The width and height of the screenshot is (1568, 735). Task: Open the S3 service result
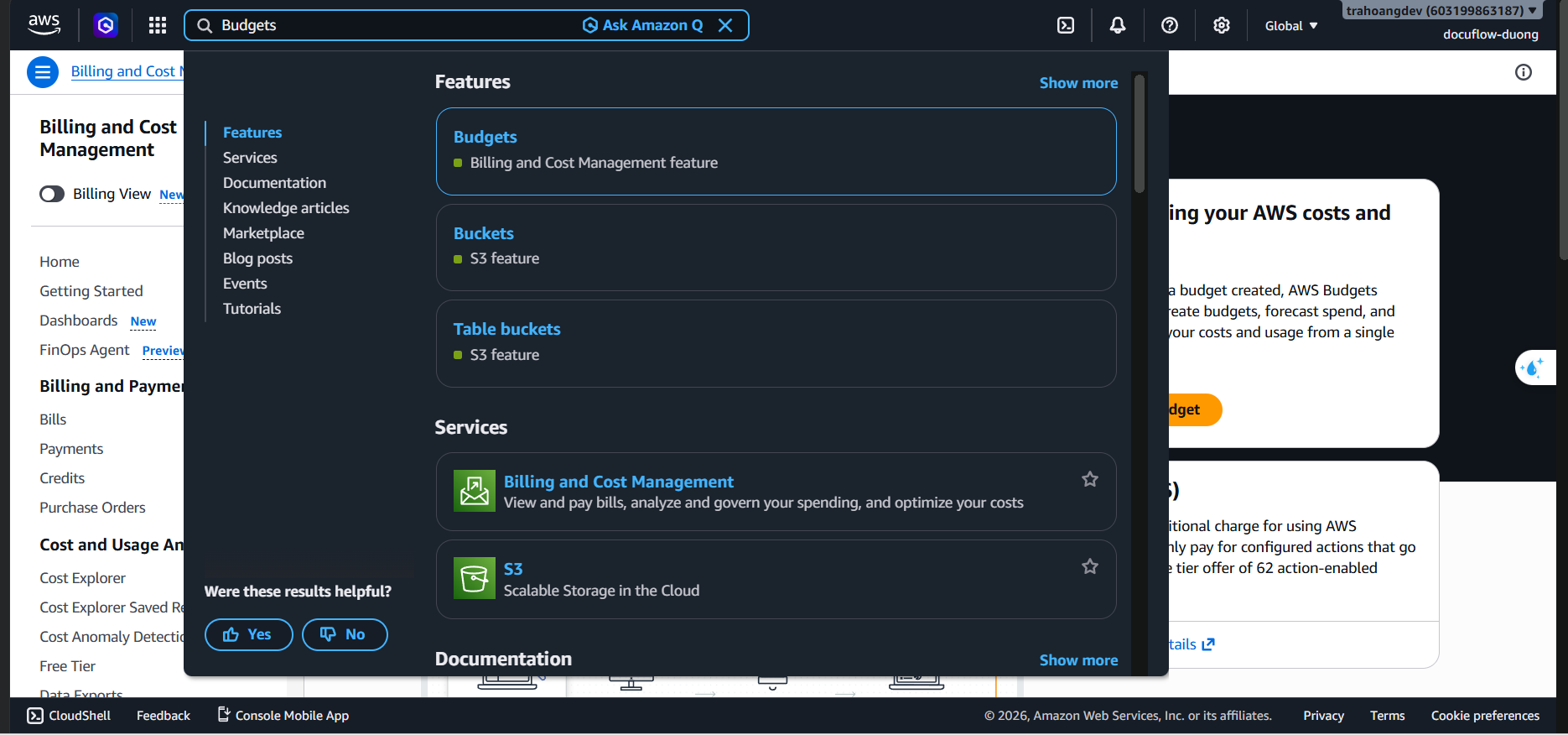[776, 579]
